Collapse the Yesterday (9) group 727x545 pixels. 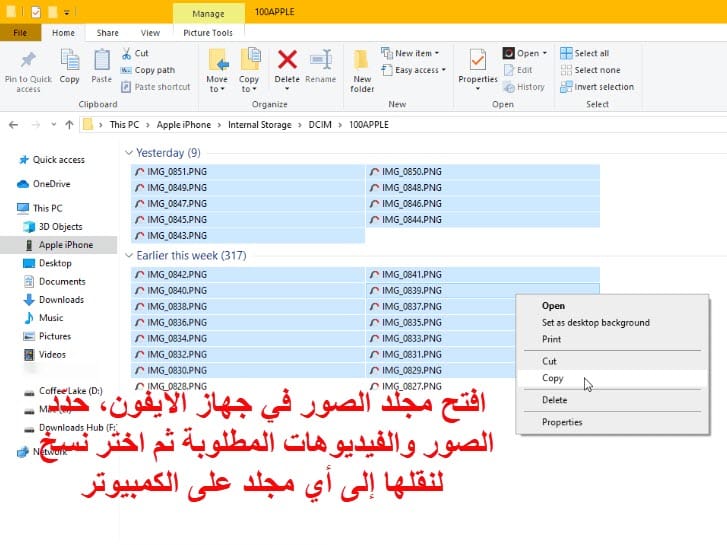129,153
